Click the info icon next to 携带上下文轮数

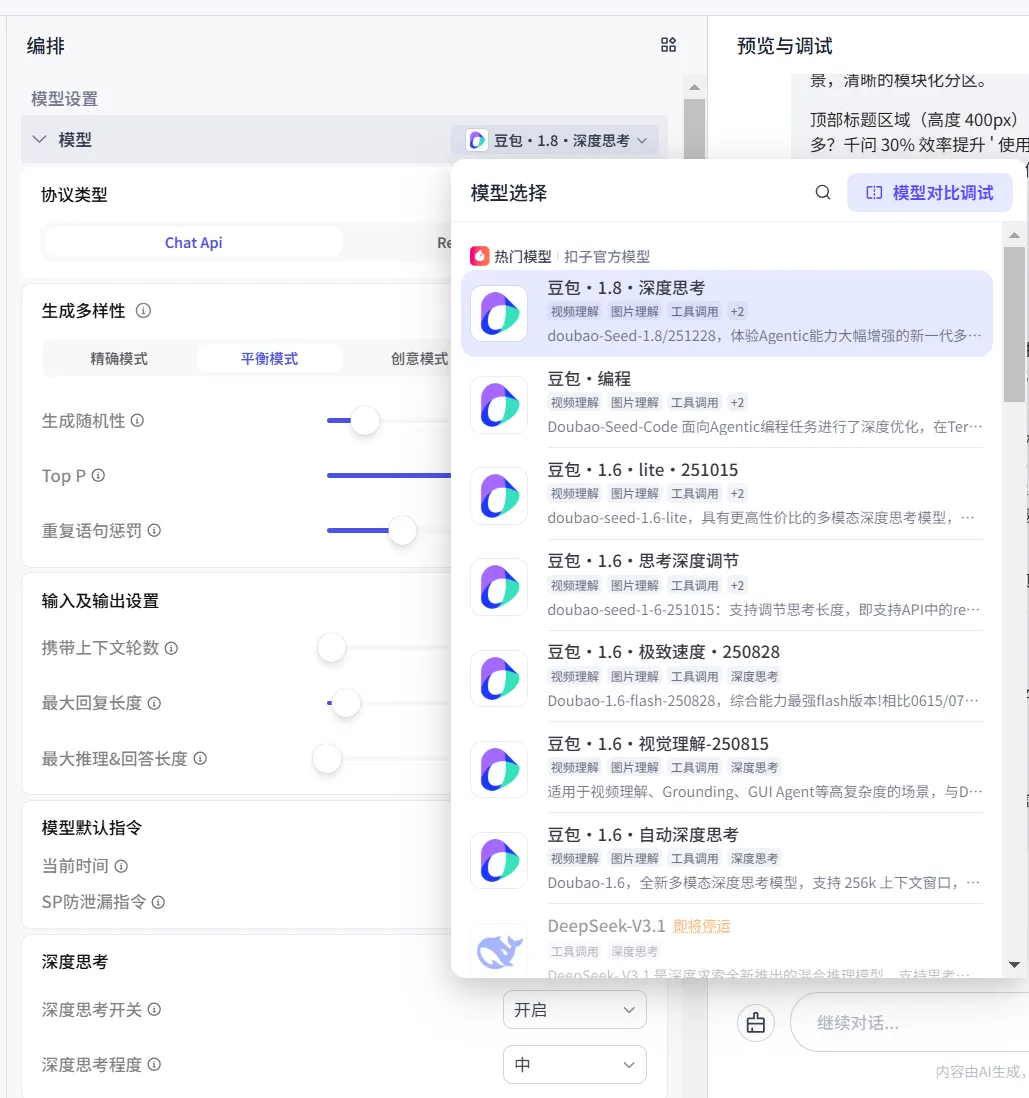pos(171,648)
